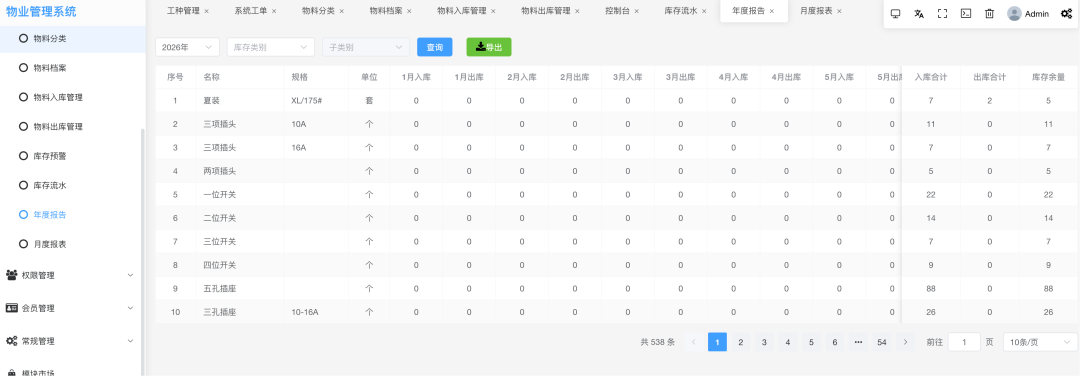Open the 子类别 dropdown
Image resolution: width=1080 pixels, height=376 pixels.
[x=366, y=47]
